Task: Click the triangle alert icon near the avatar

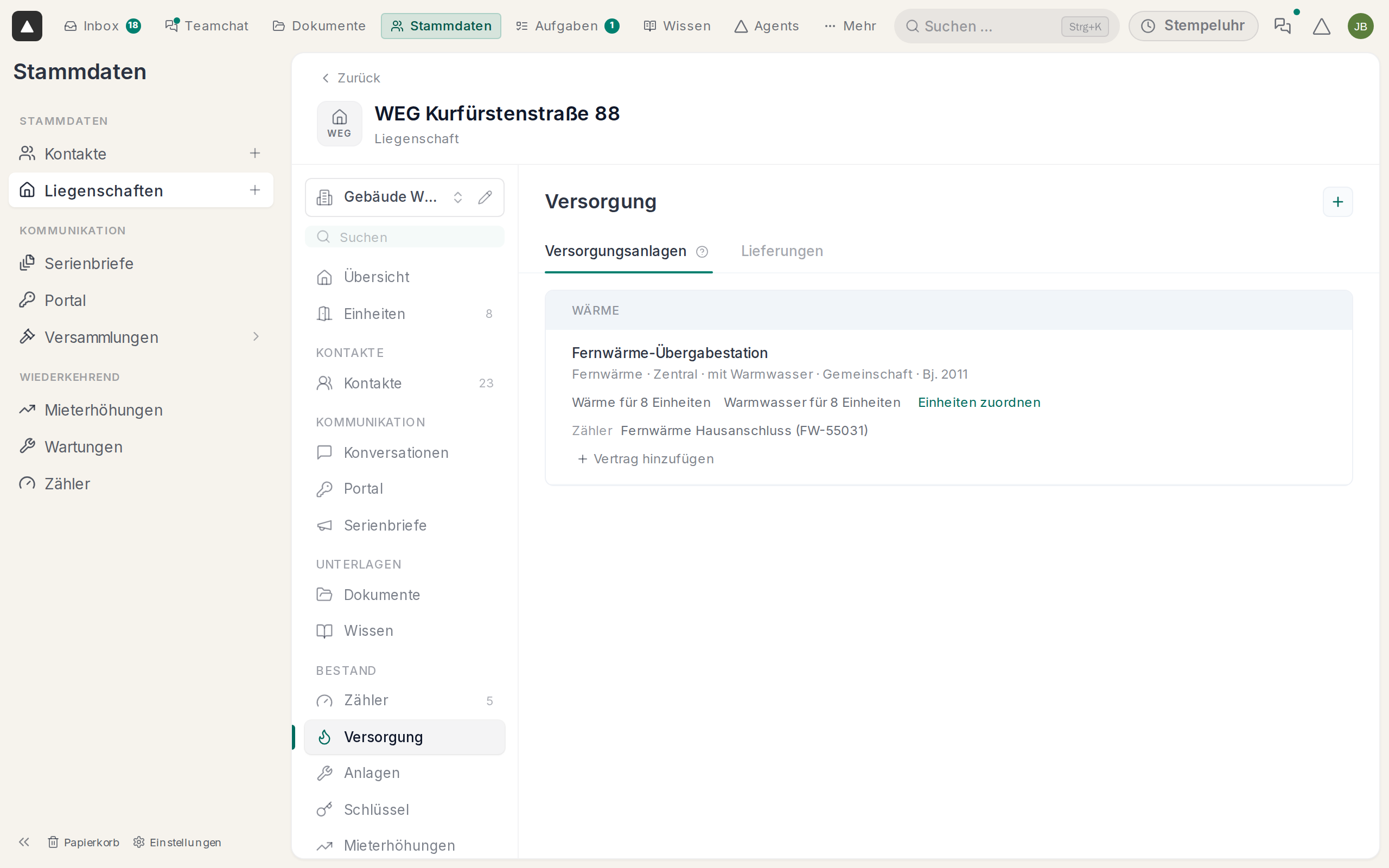Action: pyautogui.click(x=1321, y=27)
